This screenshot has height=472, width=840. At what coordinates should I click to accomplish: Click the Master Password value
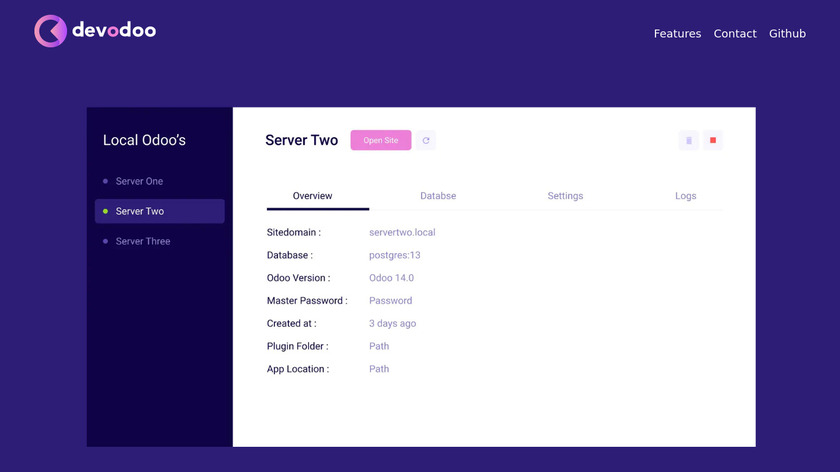[x=391, y=301]
